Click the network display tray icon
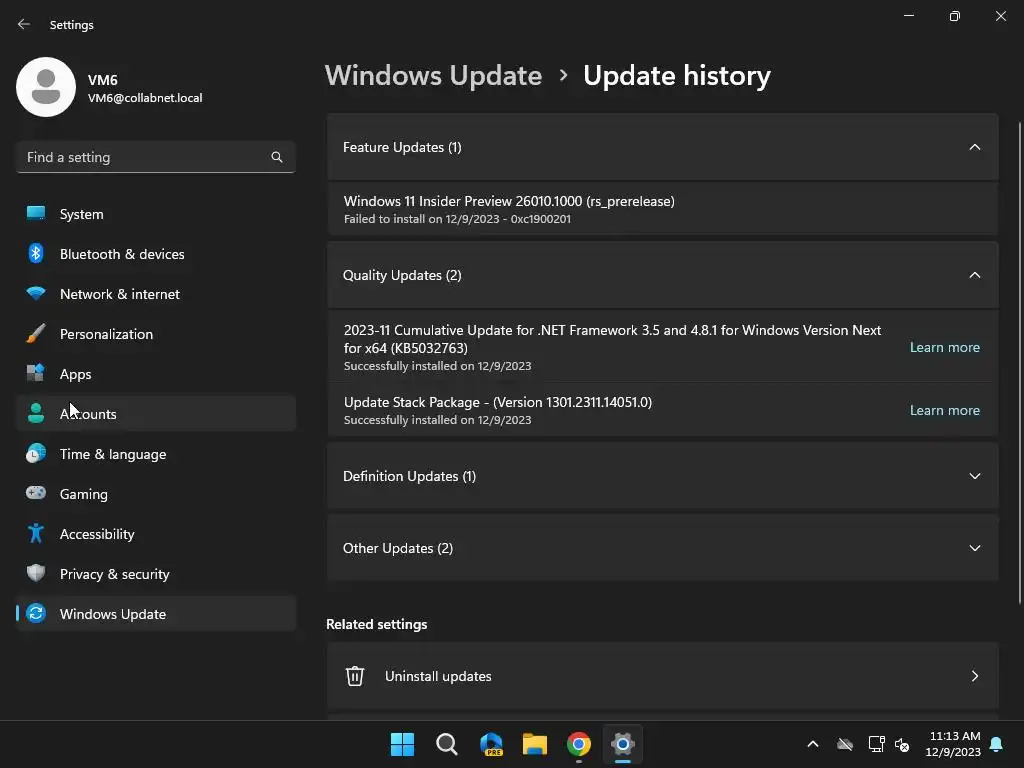1024x768 pixels. [876, 744]
